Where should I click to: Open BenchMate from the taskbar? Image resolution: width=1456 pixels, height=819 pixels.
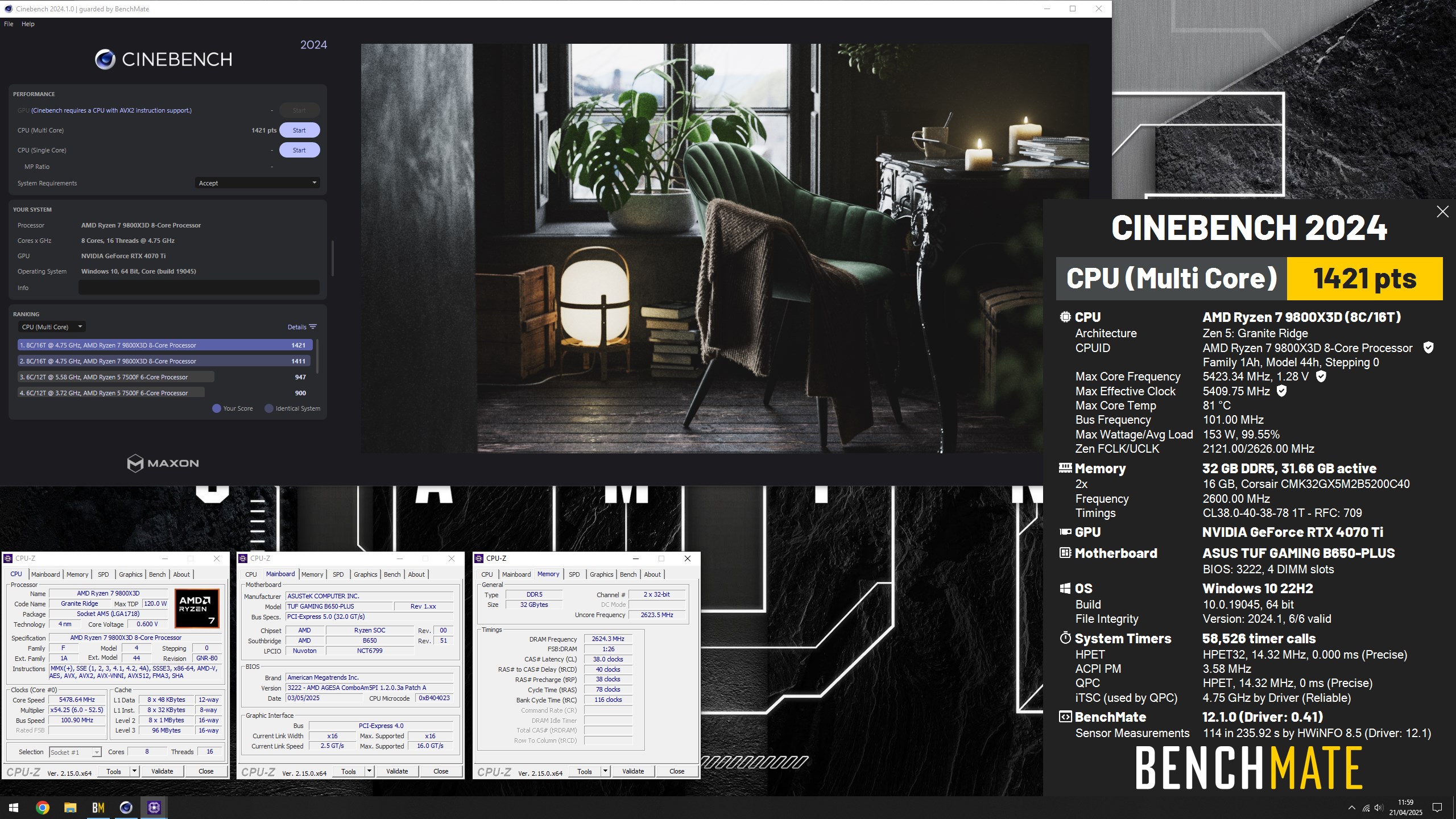(x=98, y=807)
